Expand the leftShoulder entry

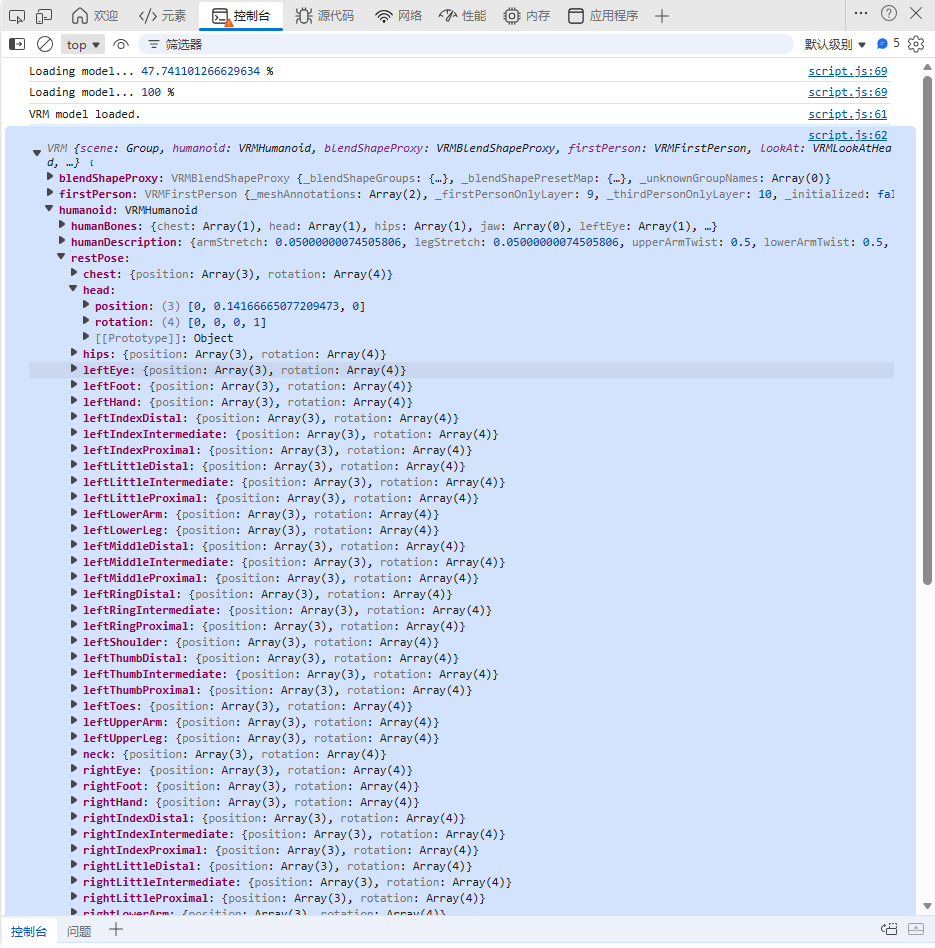pyautogui.click(x=74, y=640)
